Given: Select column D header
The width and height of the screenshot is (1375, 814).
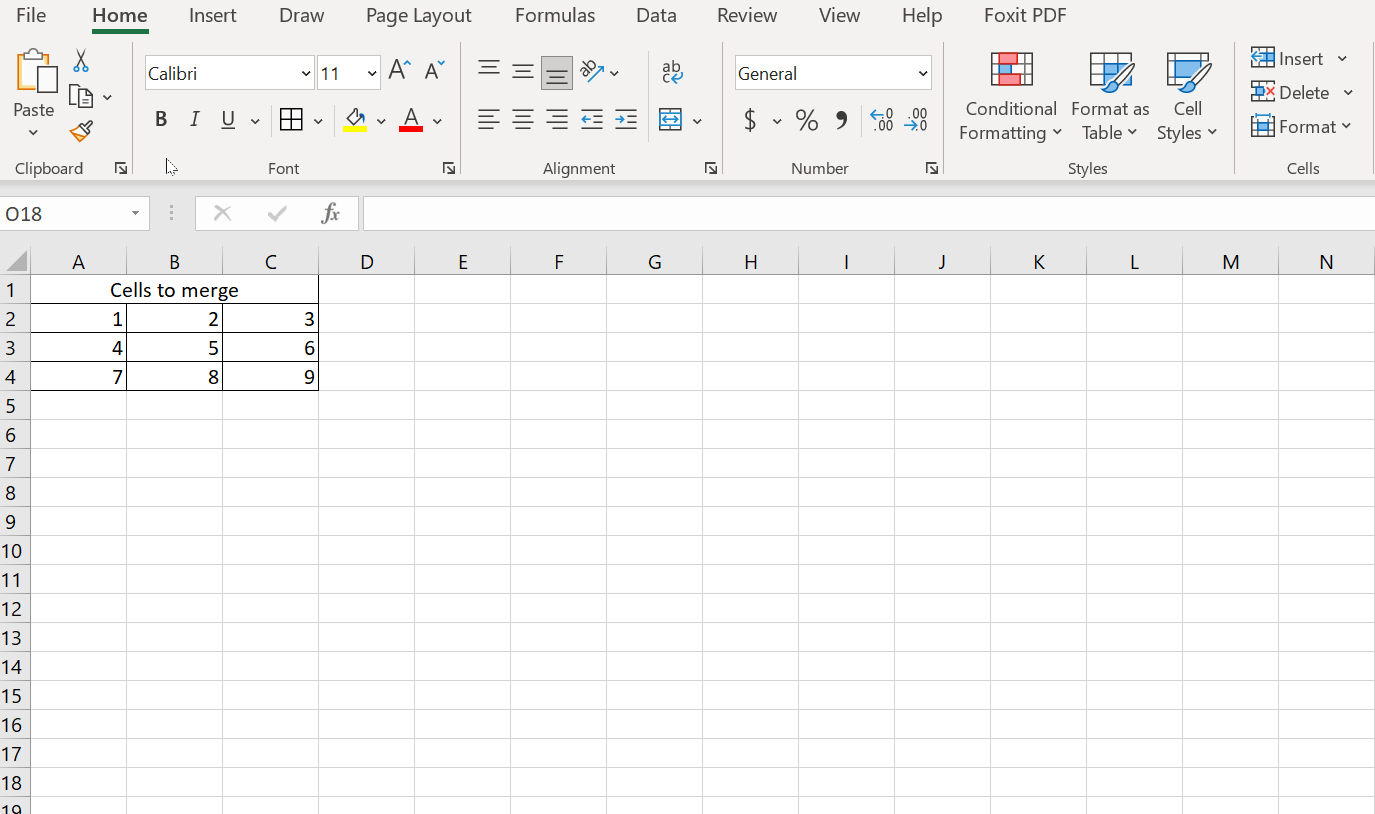Looking at the screenshot, I should 367,262.
